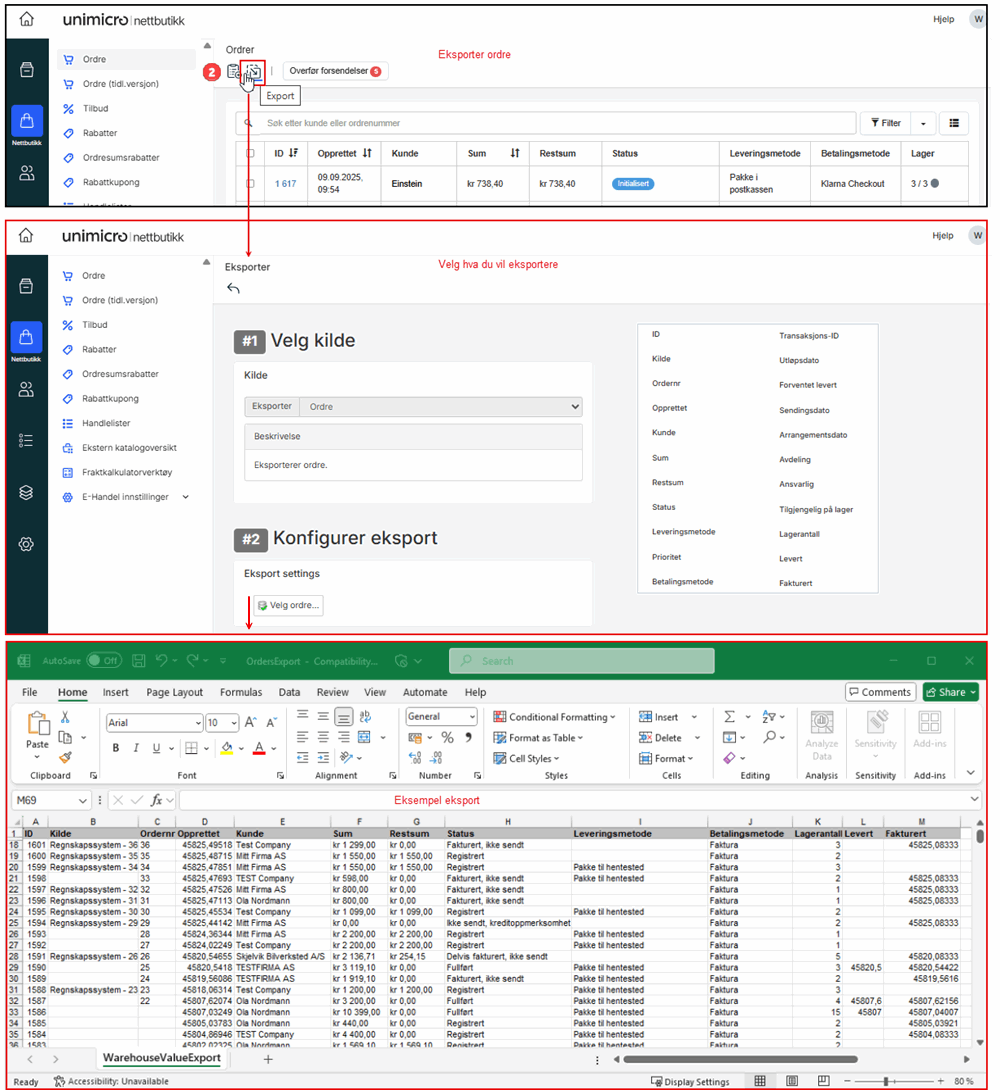Tick the select-all checkbox in orders header
Viewport: 1000px width, 1090px height.
click(x=250, y=153)
